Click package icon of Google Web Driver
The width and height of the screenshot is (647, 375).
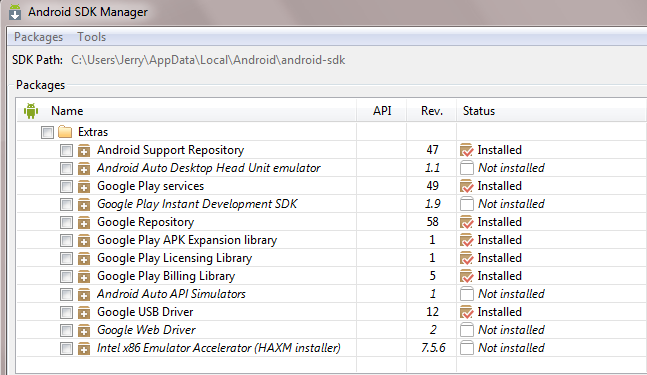pos(84,330)
